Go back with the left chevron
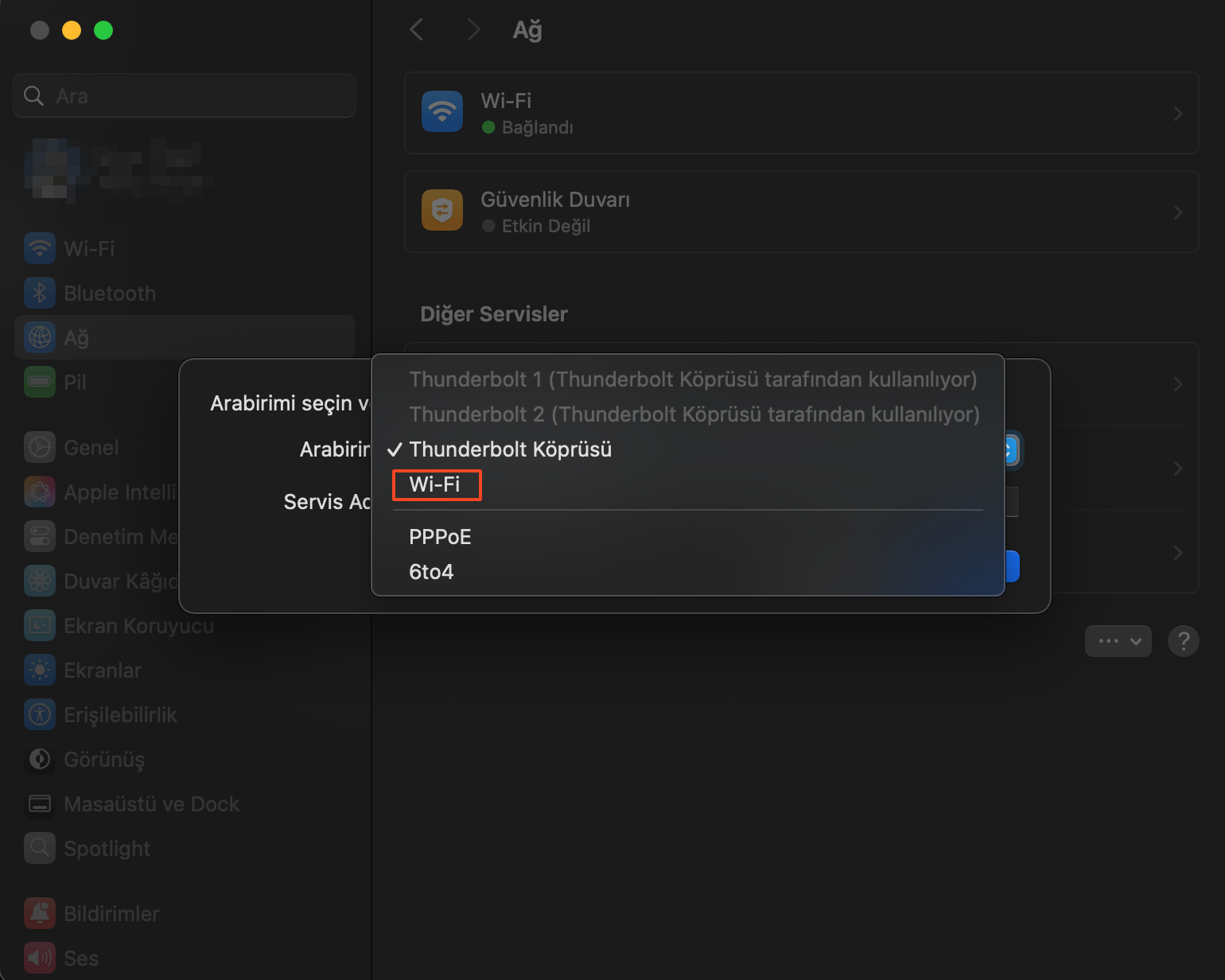This screenshot has width=1225, height=980. (x=416, y=30)
